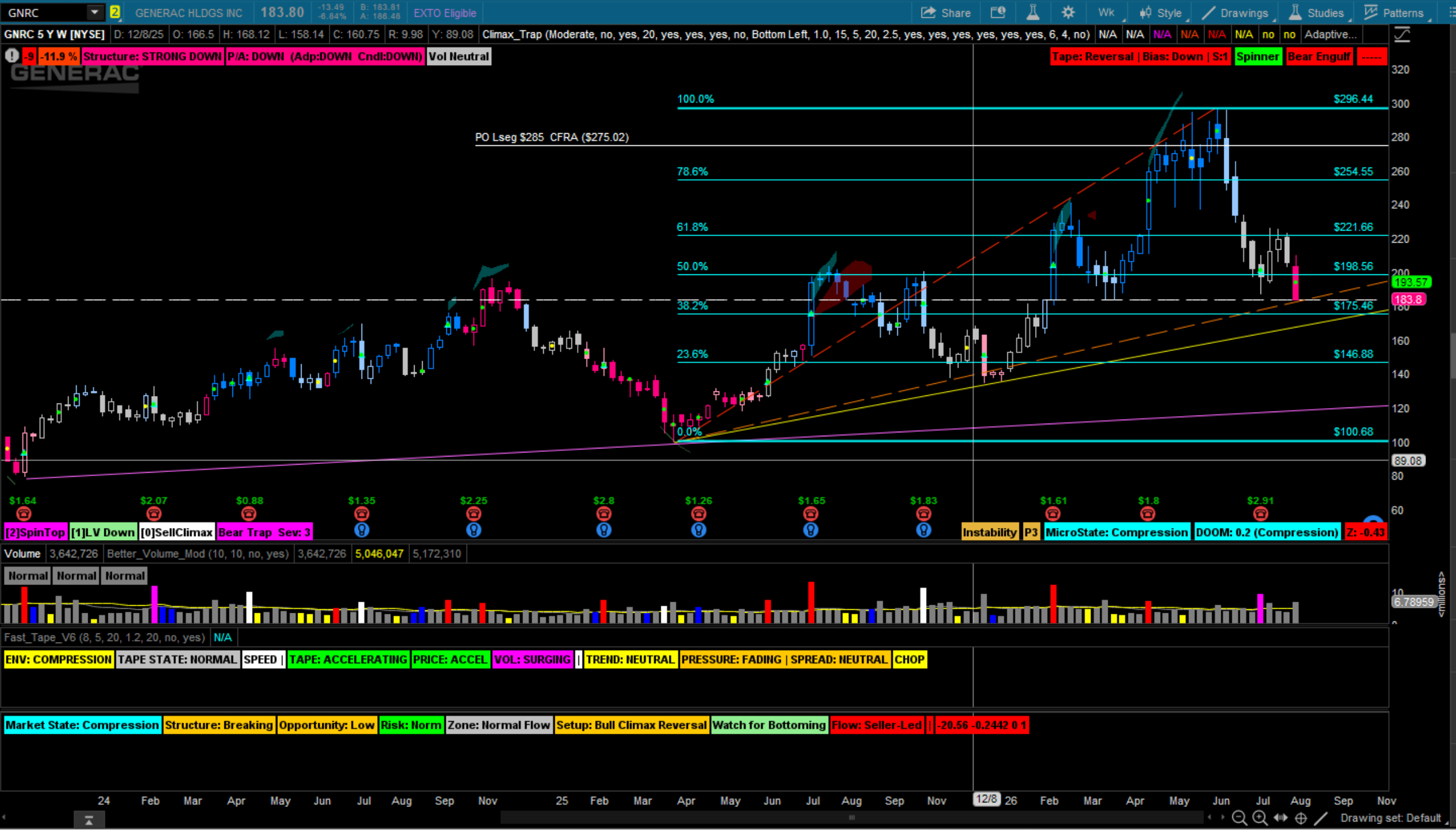
Task: Click the Bear Trap Sev: 3 label
Action: (x=265, y=532)
